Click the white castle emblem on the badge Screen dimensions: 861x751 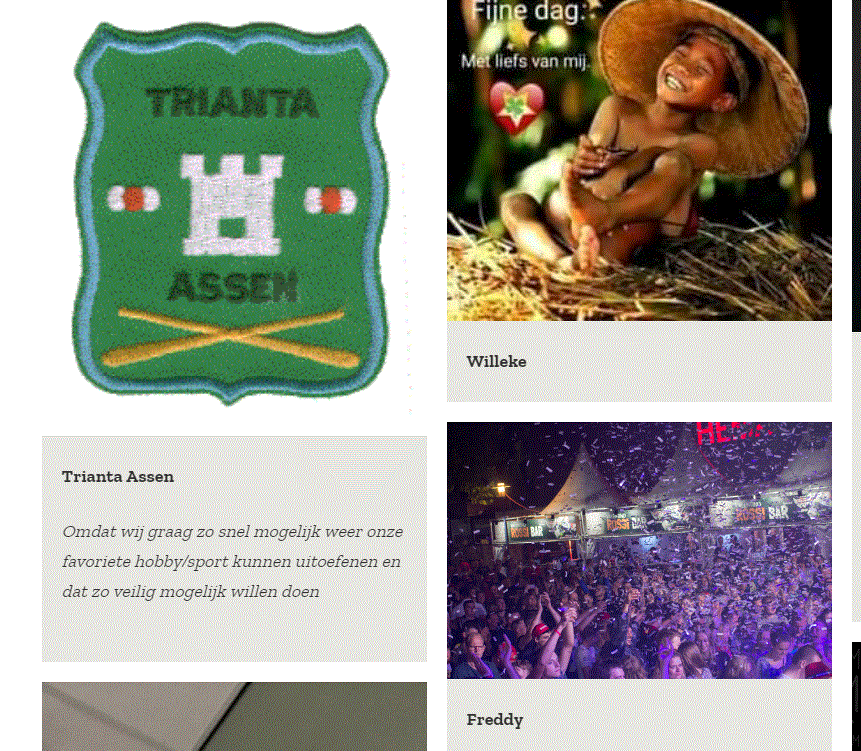pyautogui.click(x=232, y=205)
